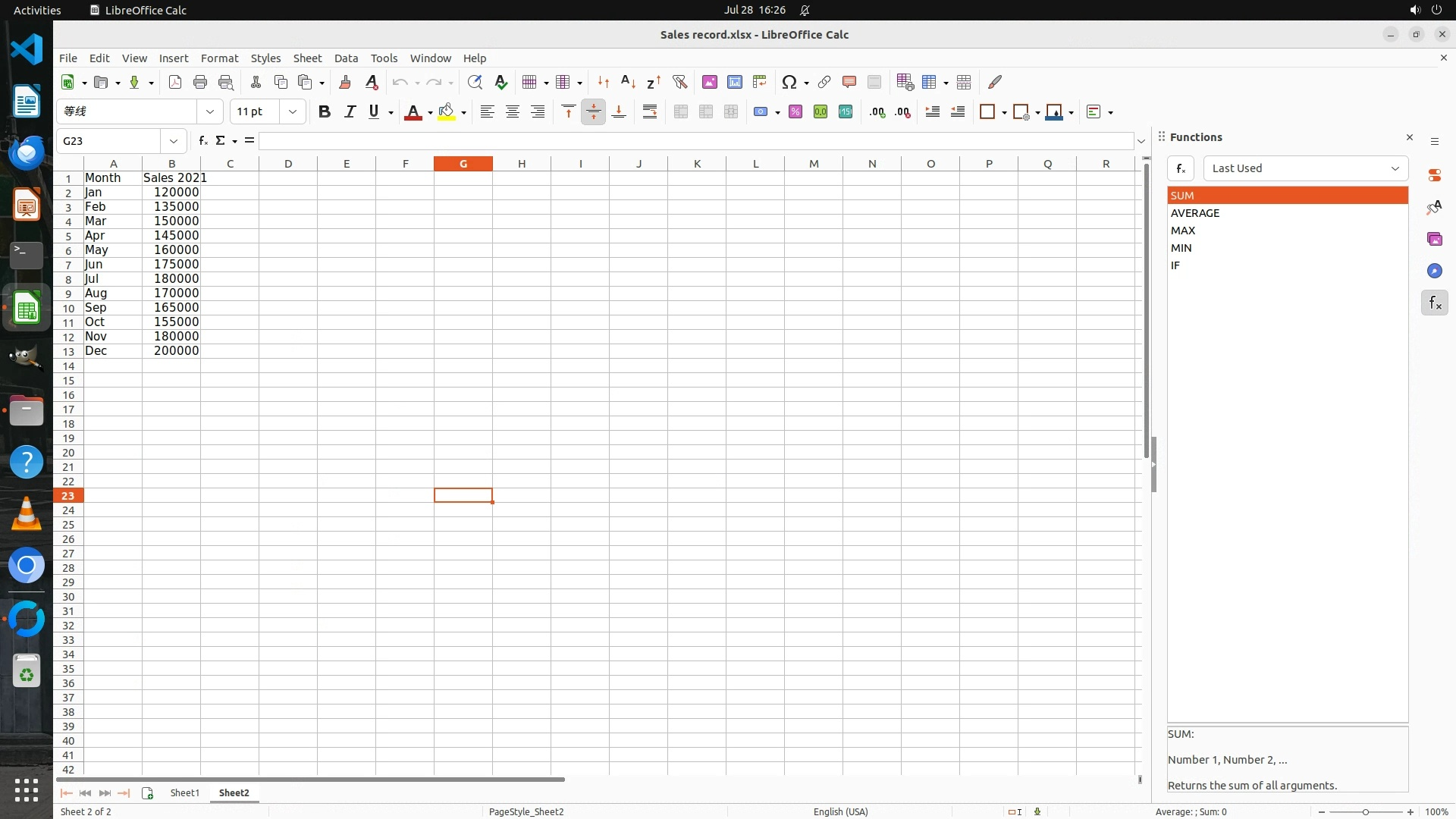
Task: Click the Print toolbar icon
Action: pyautogui.click(x=200, y=82)
